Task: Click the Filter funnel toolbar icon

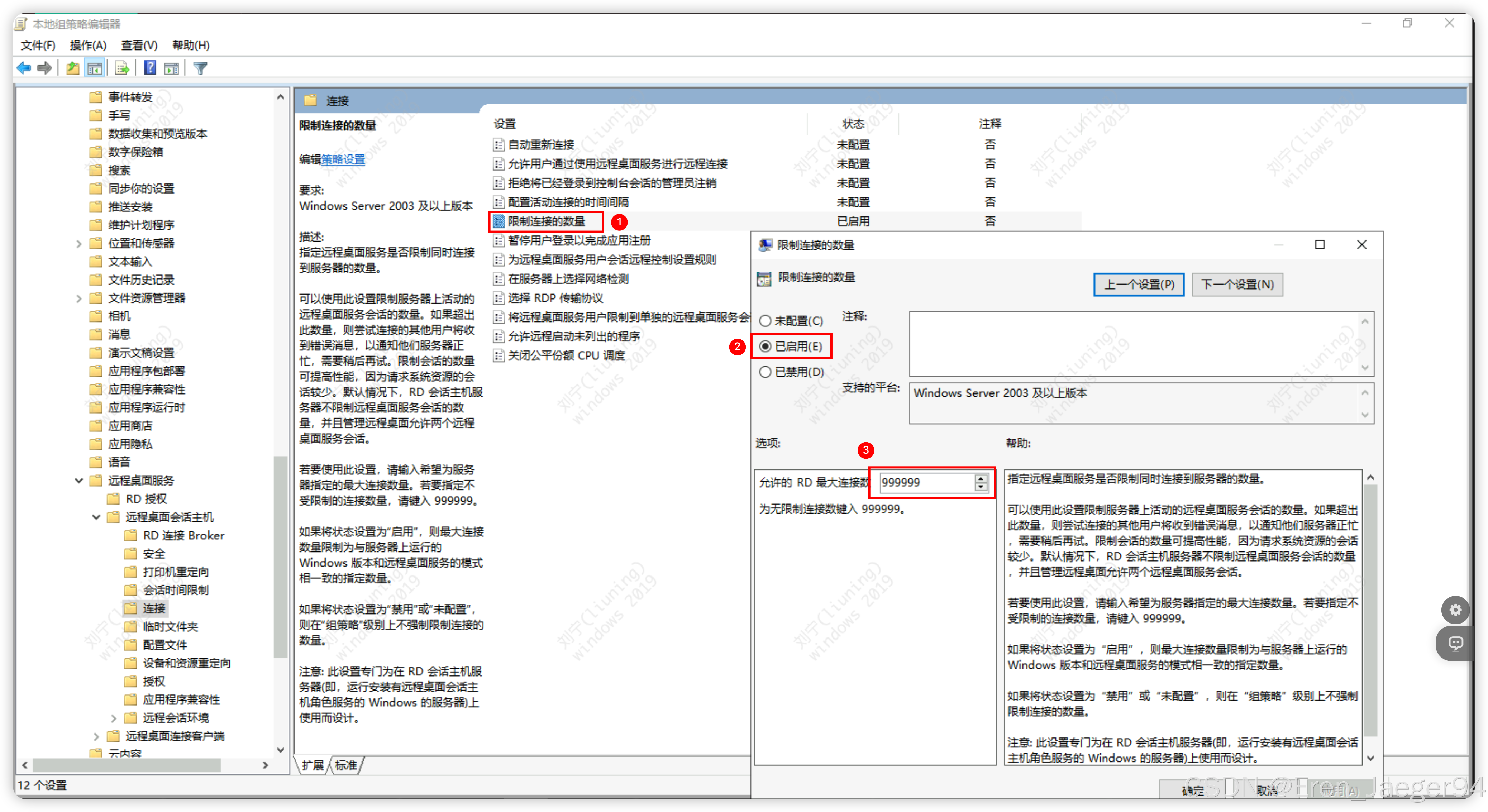Action: tap(200, 68)
